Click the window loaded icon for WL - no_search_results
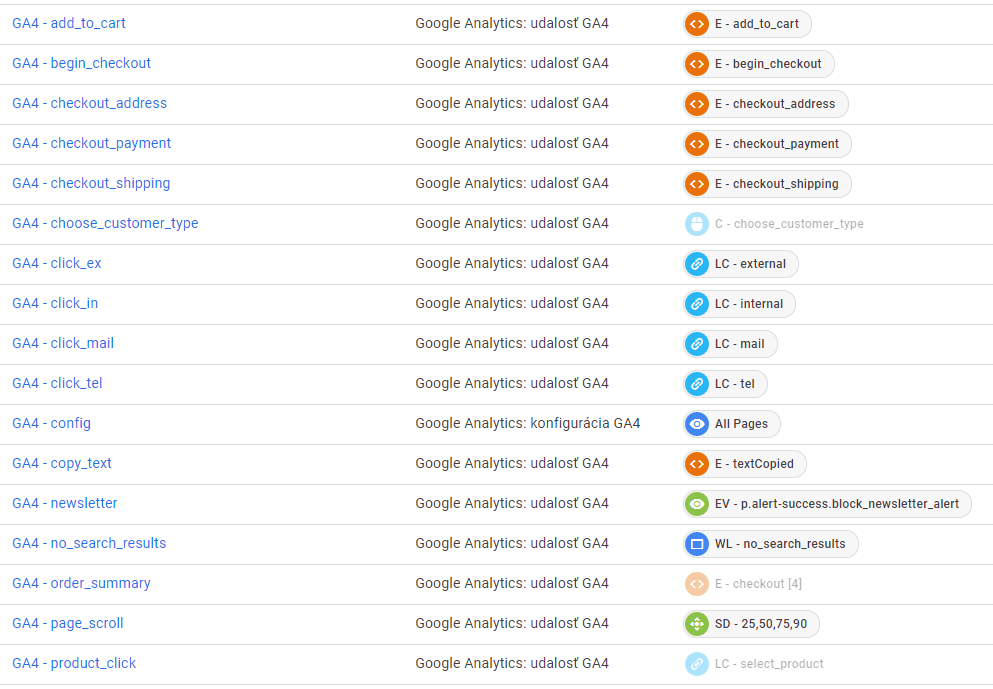Viewport: 993px width, 689px height. [x=697, y=544]
